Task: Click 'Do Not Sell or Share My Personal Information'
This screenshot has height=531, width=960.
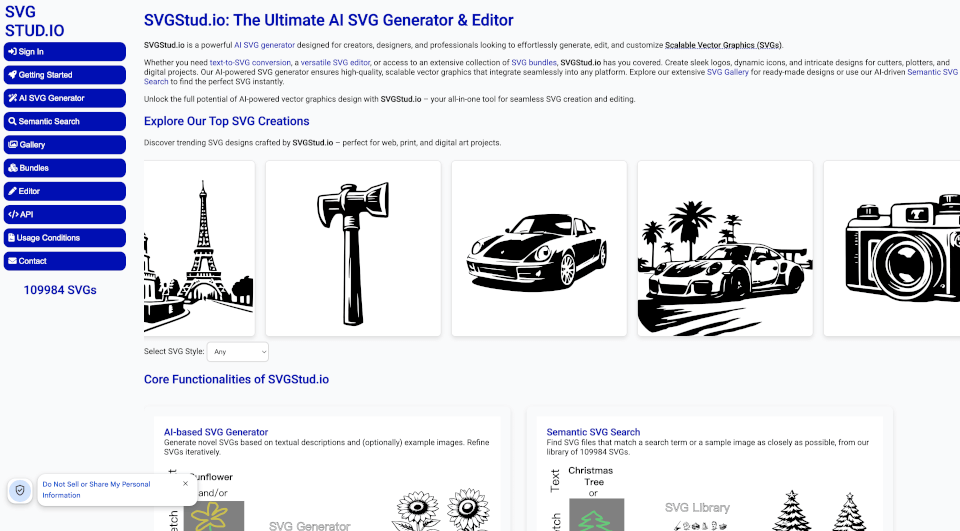Action: [x=96, y=489]
